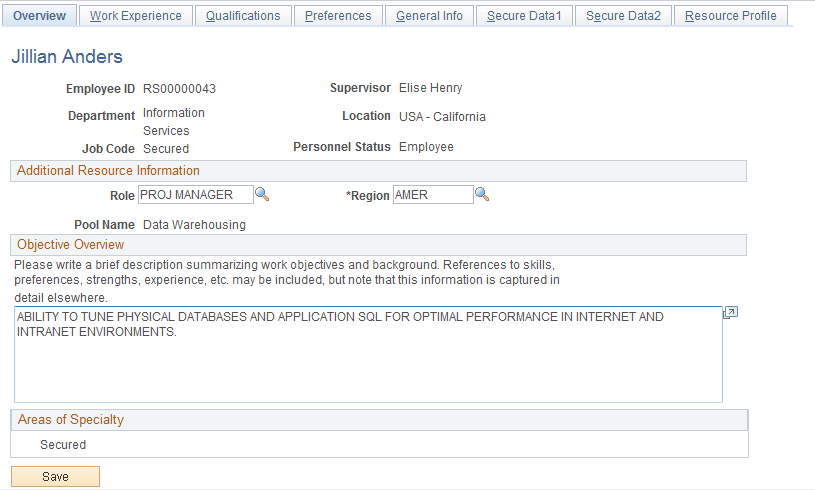Click the Jillian Anders name heading

(67, 57)
